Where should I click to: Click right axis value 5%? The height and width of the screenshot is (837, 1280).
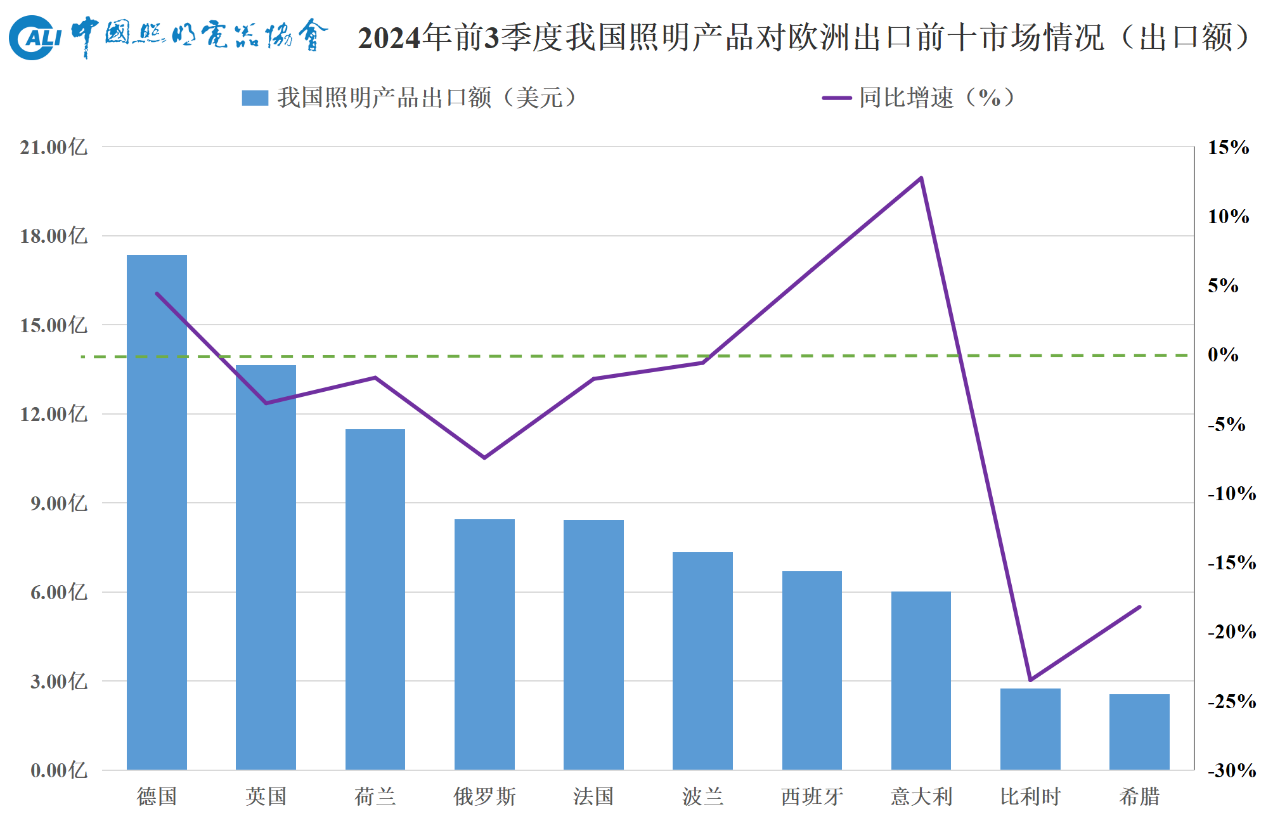click(1225, 286)
